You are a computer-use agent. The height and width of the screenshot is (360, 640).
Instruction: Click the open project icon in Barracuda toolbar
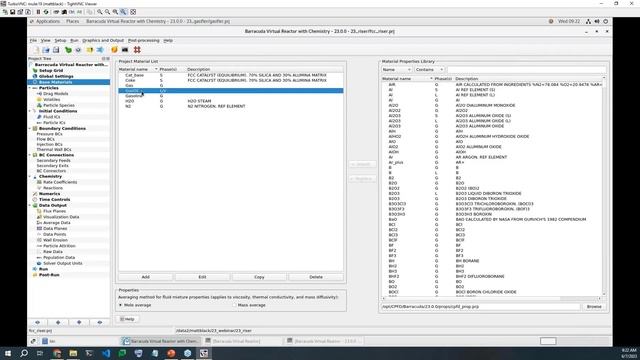46,50
